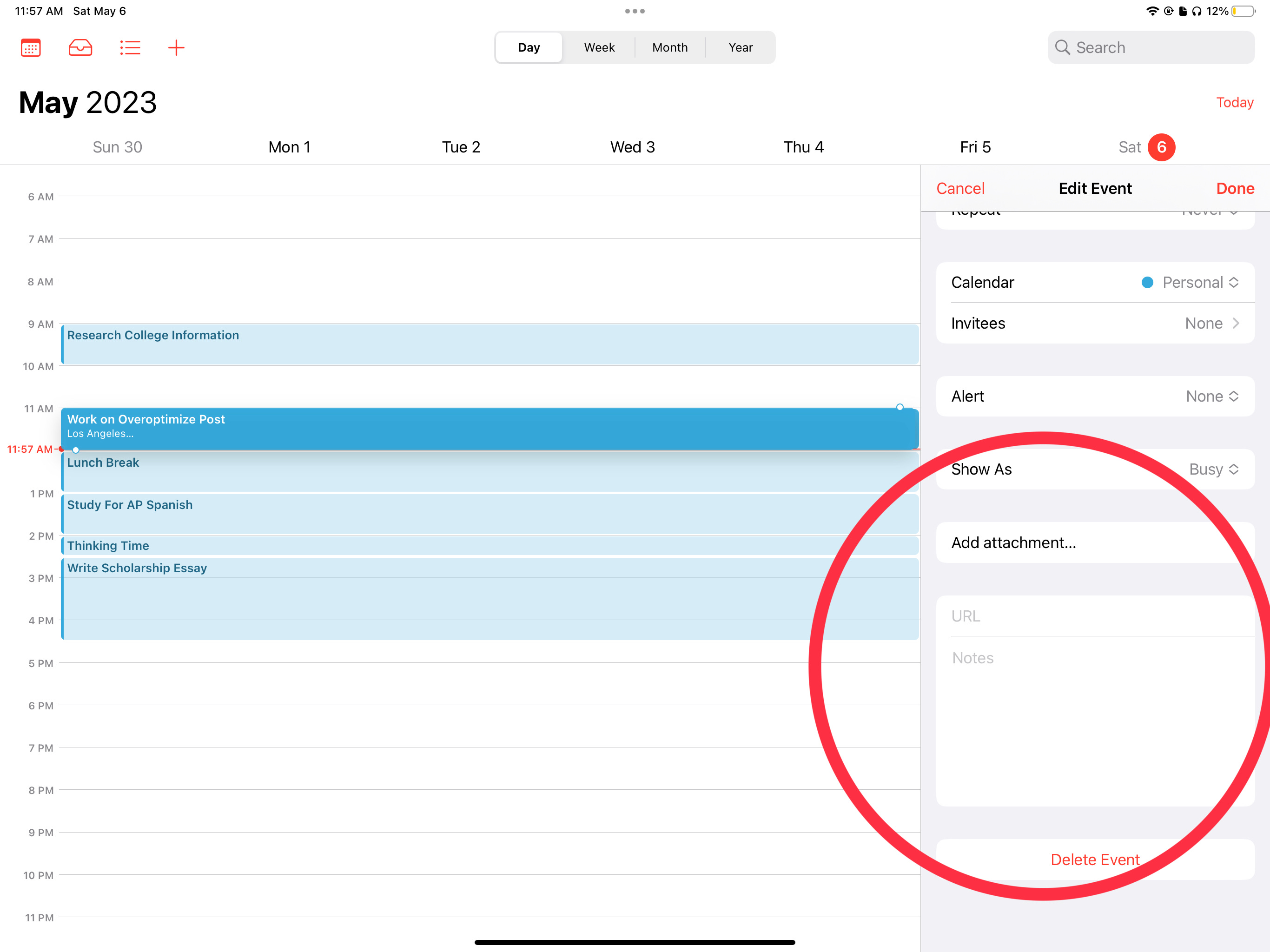This screenshot has height=952, width=1270.
Task: Jump to Today
Action: [1234, 102]
